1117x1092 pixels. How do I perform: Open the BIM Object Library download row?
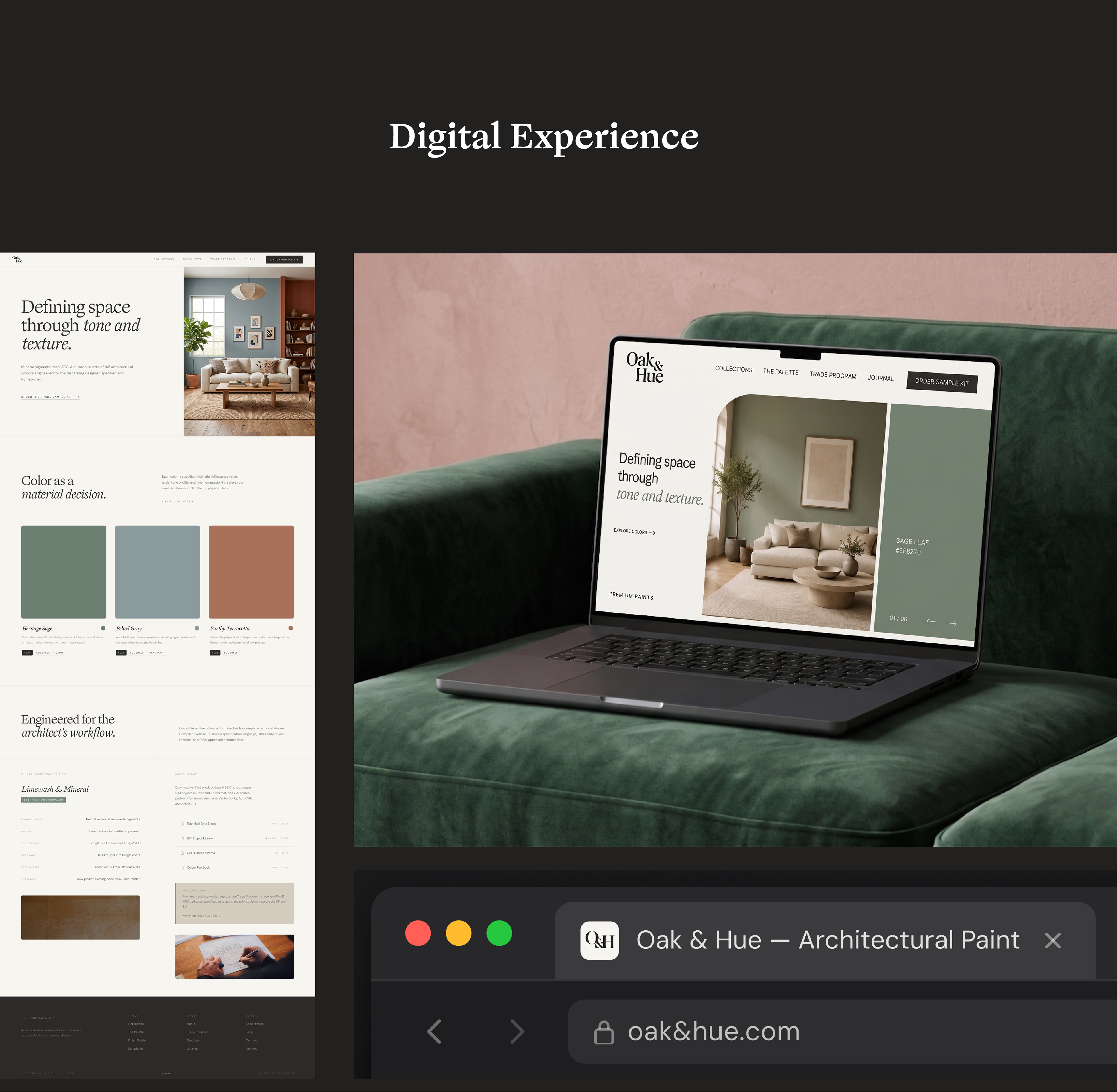[234, 838]
